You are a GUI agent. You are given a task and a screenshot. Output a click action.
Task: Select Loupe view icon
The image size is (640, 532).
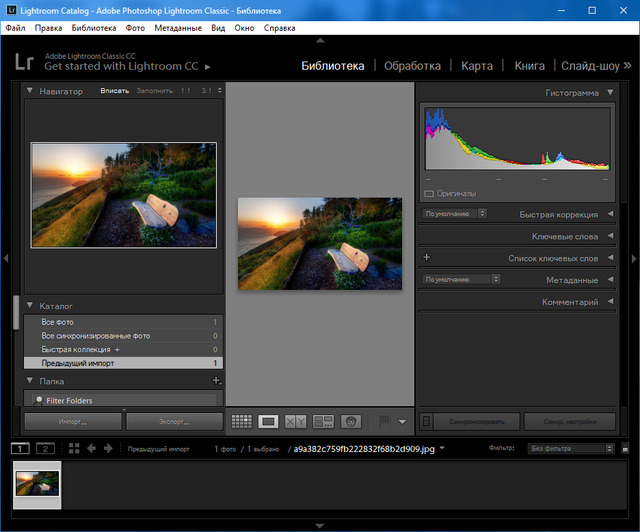pos(268,422)
